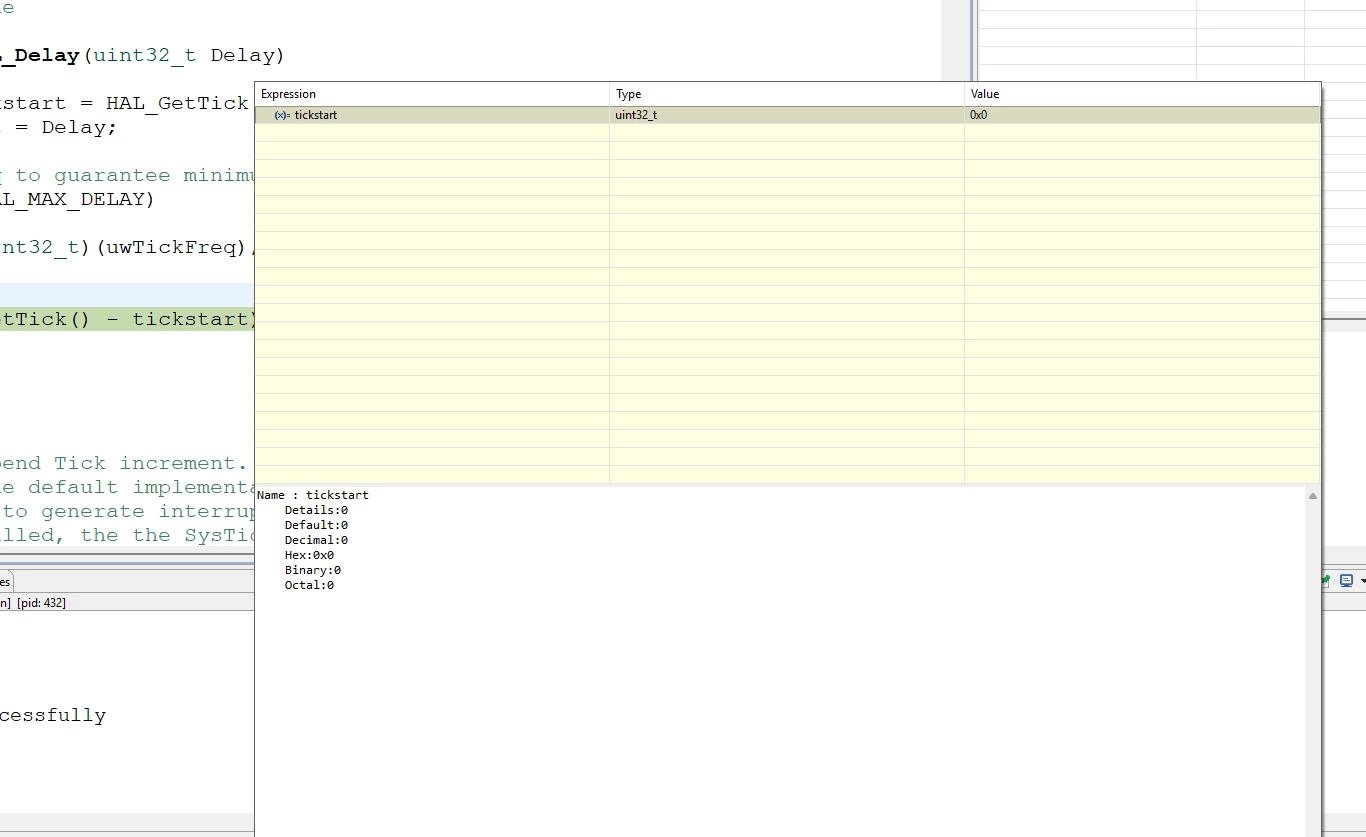
Task: Click the detail pane scrollbar up arrow
Action: (1313, 496)
